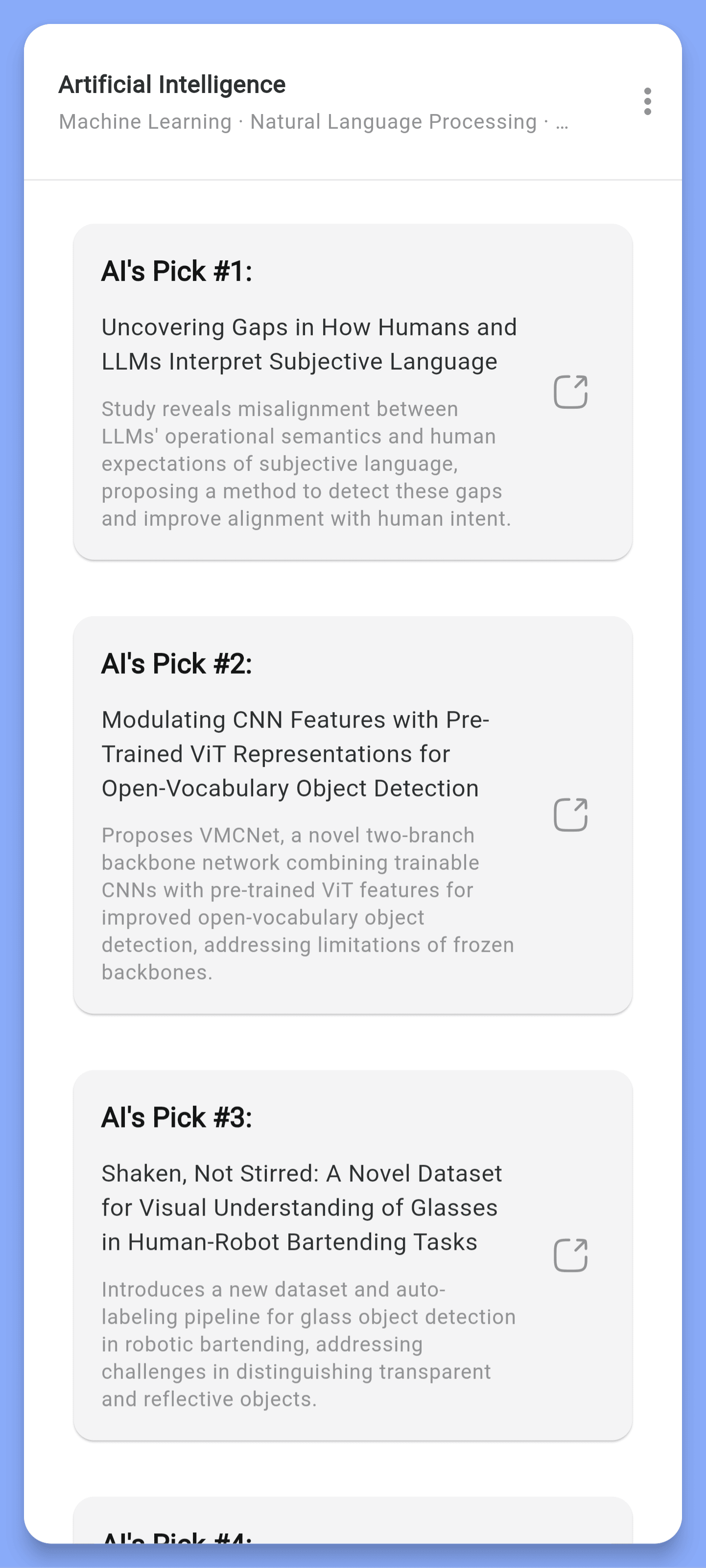The height and width of the screenshot is (1568, 706).
Task: Click the Artificial Intelligence heading
Action: pos(172,85)
